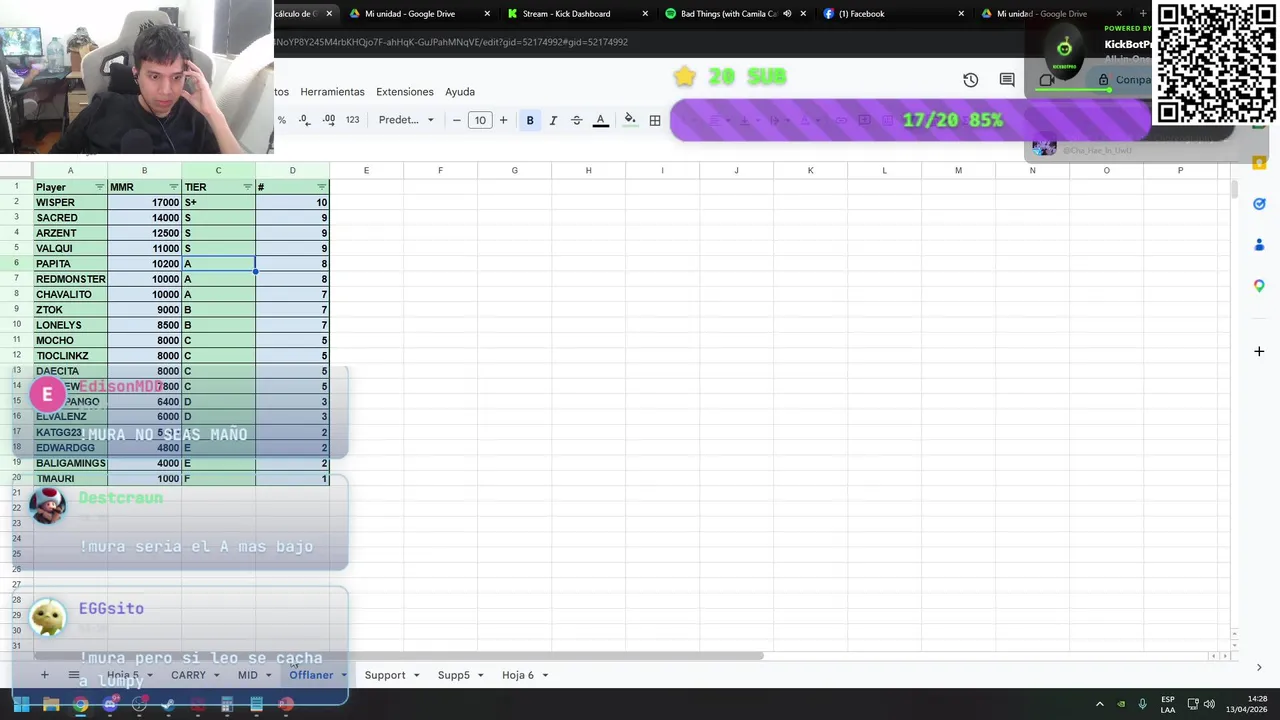Add a new sheet with plus button
Viewport: 1280px width, 720px height.
(44, 675)
